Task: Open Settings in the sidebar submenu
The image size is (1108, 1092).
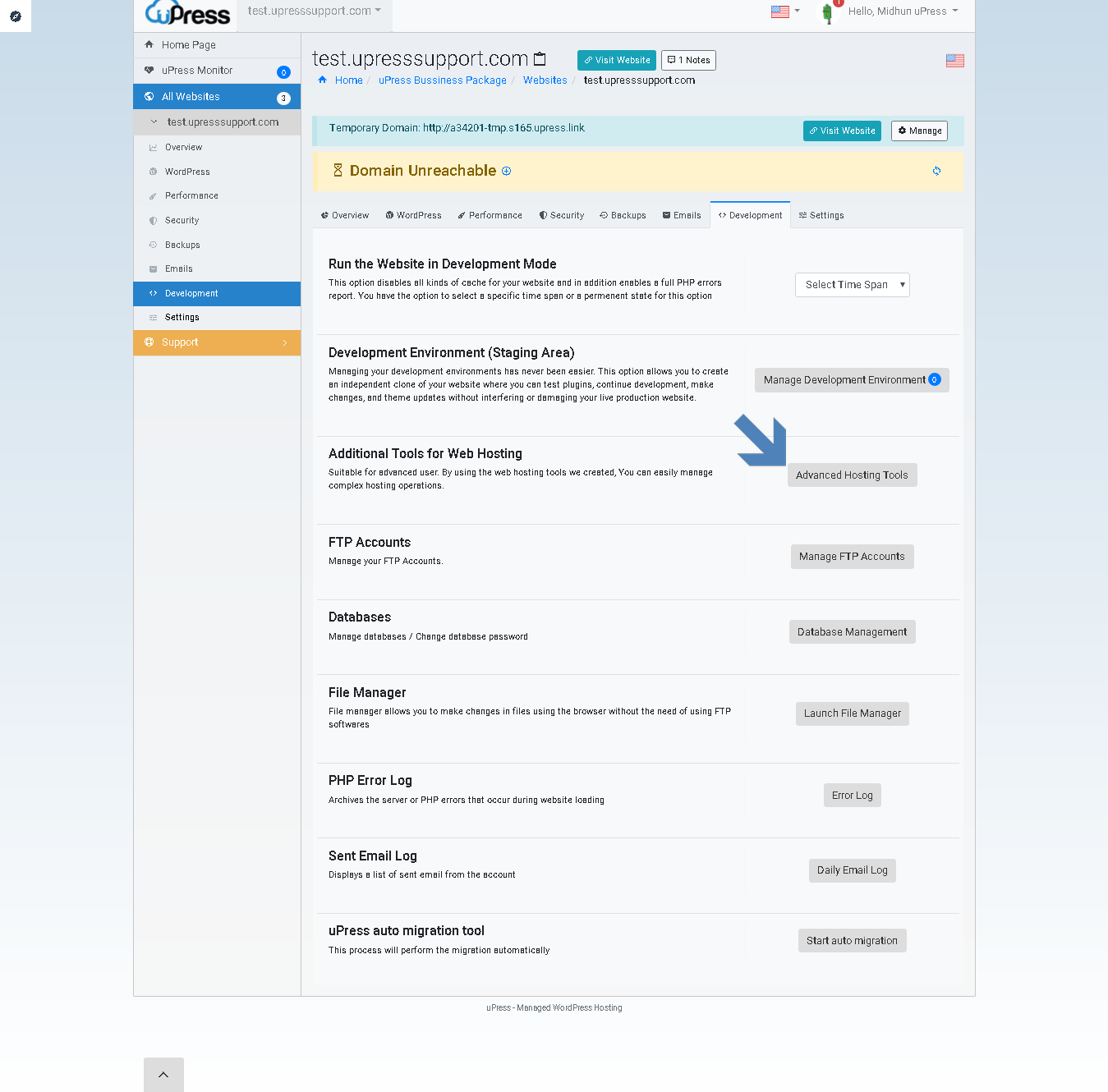Action: (217, 318)
